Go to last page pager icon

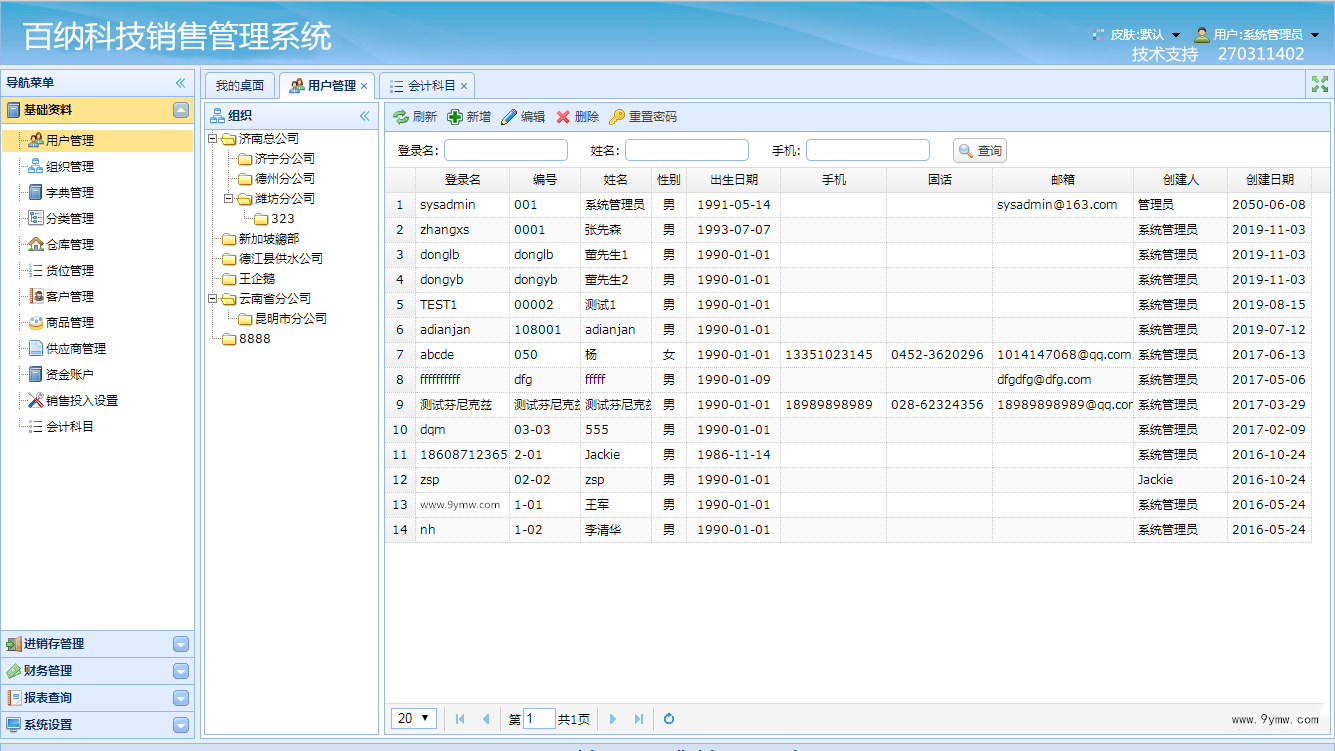point(639,719)
